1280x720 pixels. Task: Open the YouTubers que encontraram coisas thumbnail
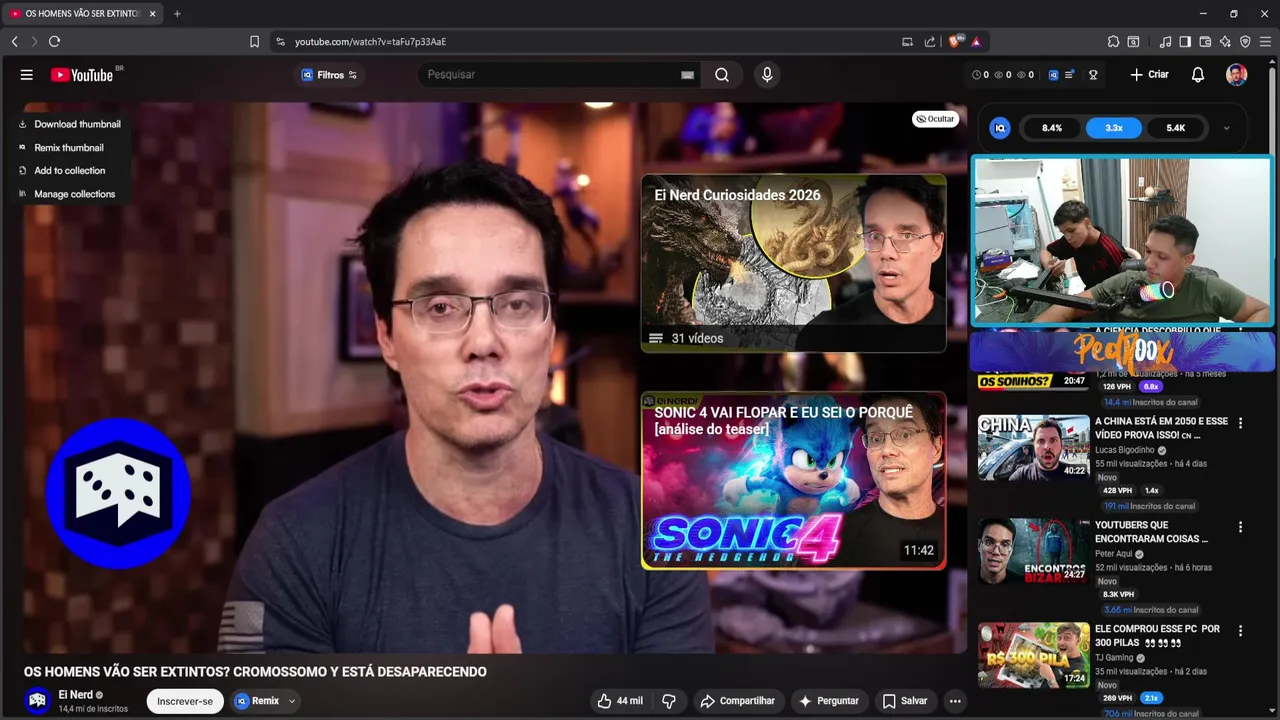pyautogui.click(x=1033, y=551)
